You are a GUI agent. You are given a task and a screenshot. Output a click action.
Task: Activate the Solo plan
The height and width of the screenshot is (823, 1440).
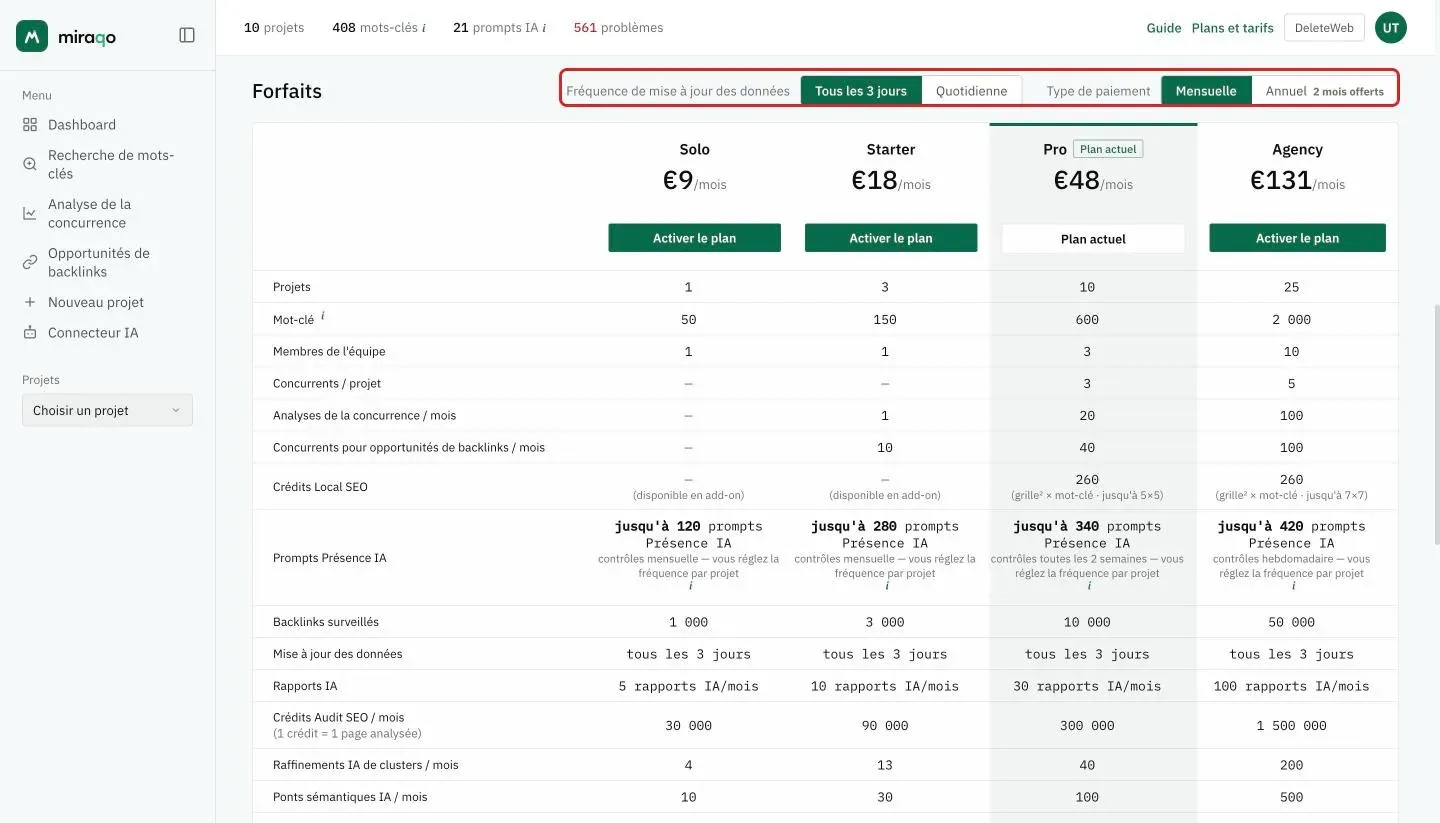[695, 238]
